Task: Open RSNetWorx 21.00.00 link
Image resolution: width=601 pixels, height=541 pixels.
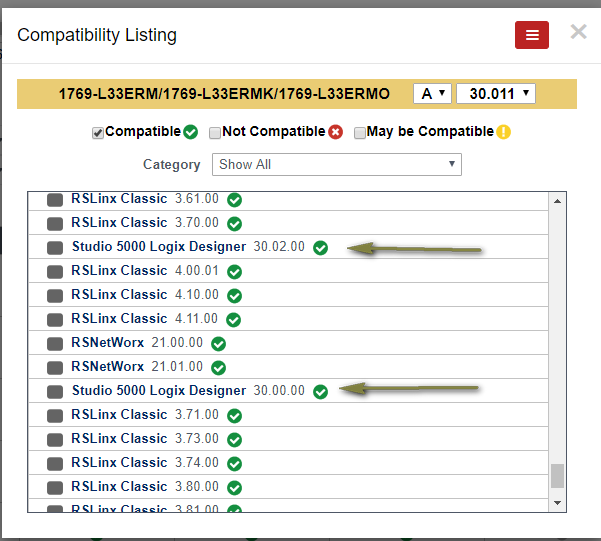Action: point(108,342)
